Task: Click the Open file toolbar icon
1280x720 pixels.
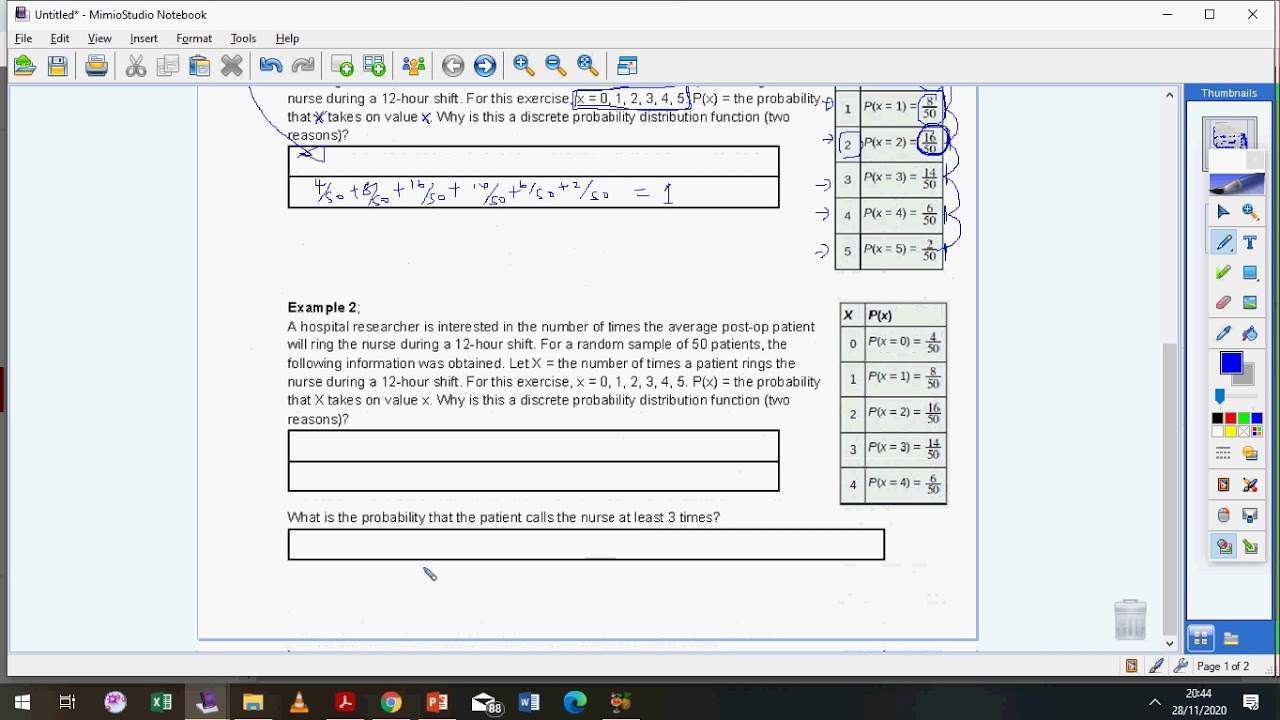Action: tap(25, 66)
